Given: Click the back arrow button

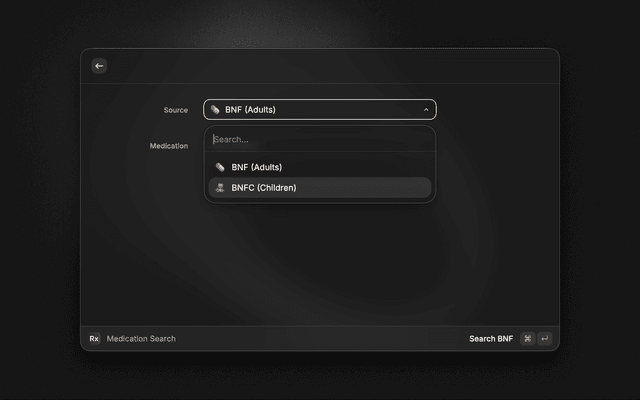Looking at the screenshot, I should pyautogui.click(x=99, y=66).
